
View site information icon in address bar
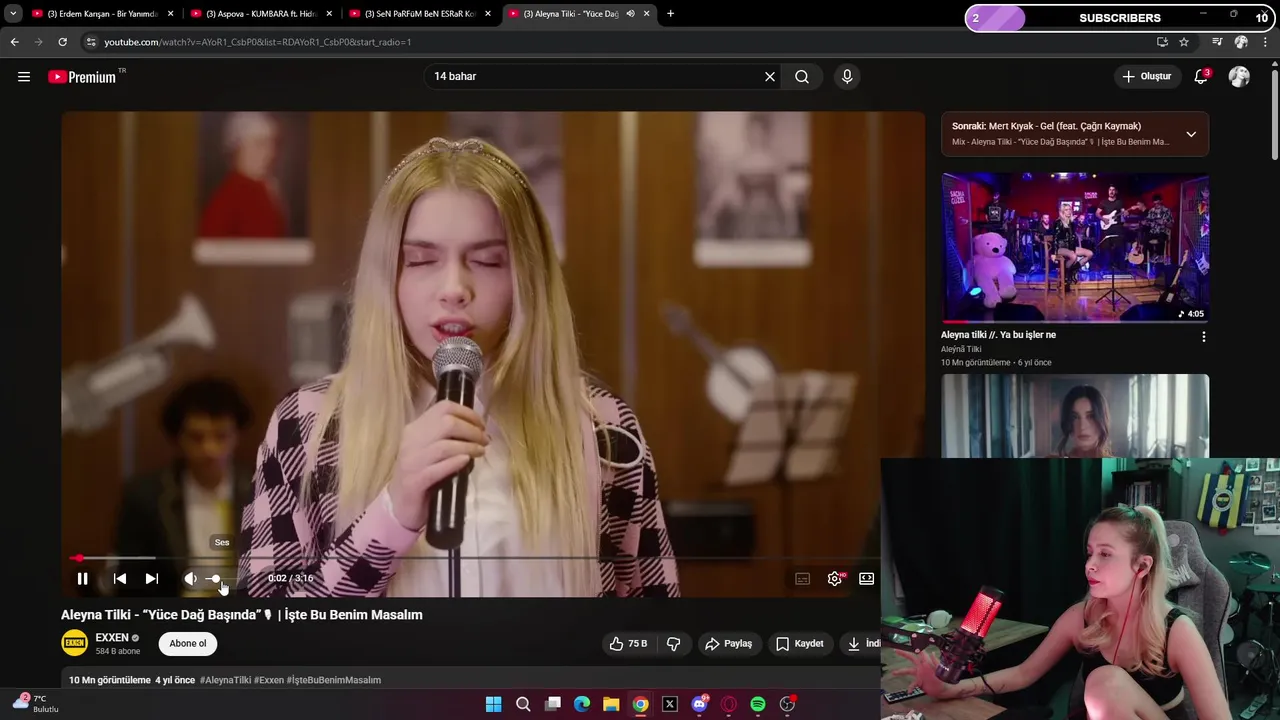pyautogui.click(x=91, y=42)
